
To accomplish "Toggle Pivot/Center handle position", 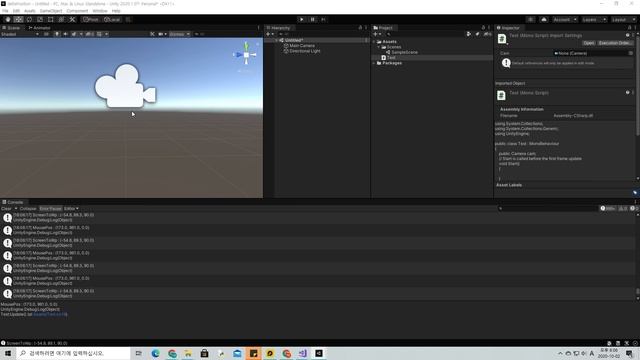I will (91, 19).
